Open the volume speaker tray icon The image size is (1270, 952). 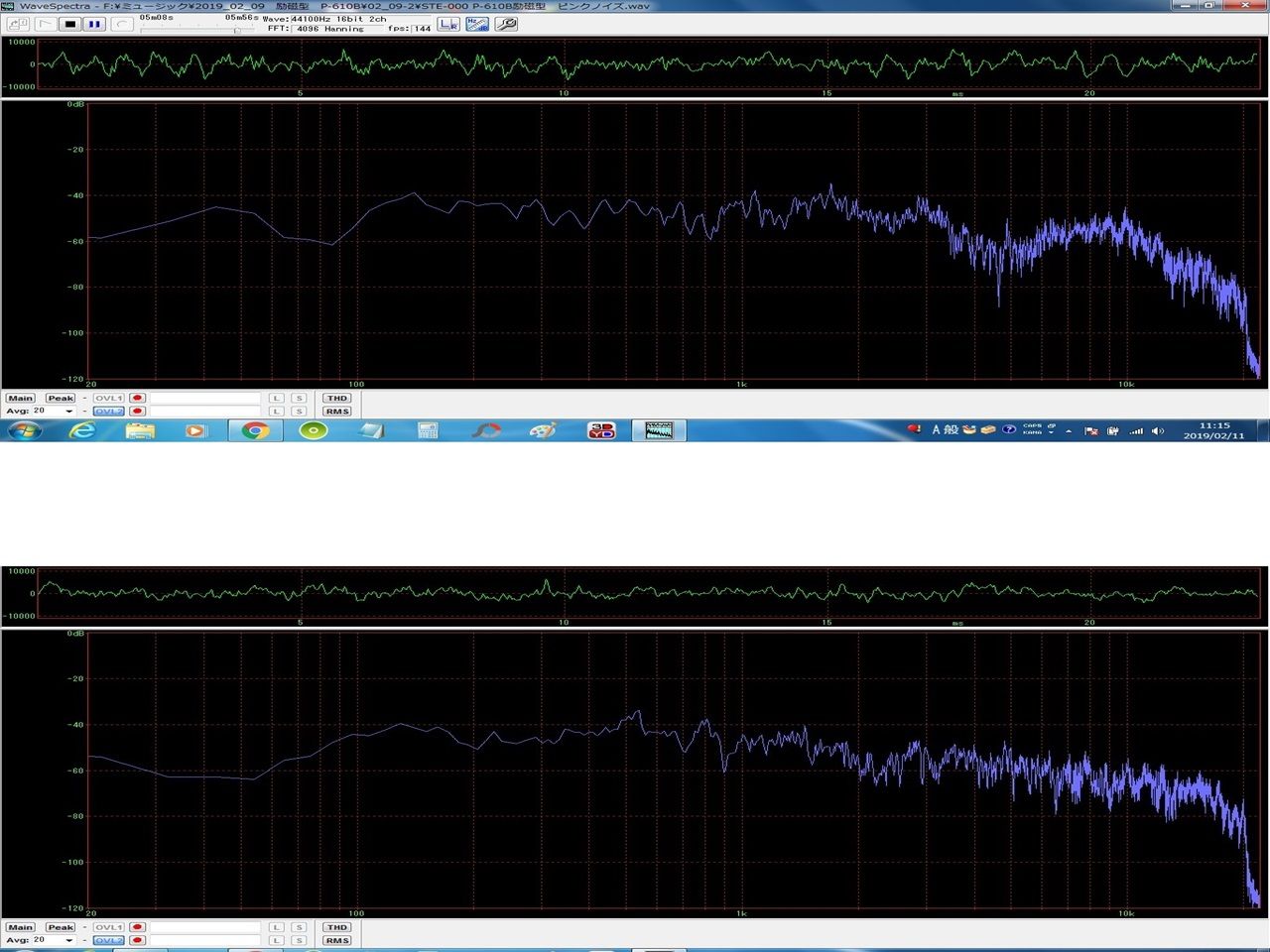pyautogui.click(x=1158, y=431)
